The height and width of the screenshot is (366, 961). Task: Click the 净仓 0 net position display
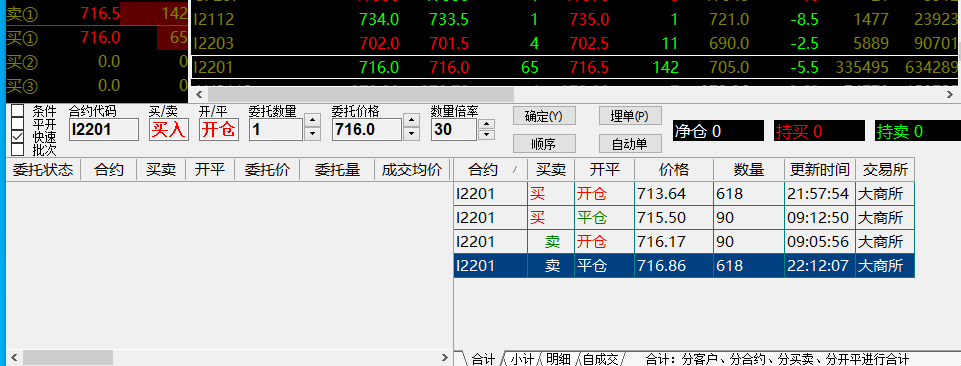point(718,131)
